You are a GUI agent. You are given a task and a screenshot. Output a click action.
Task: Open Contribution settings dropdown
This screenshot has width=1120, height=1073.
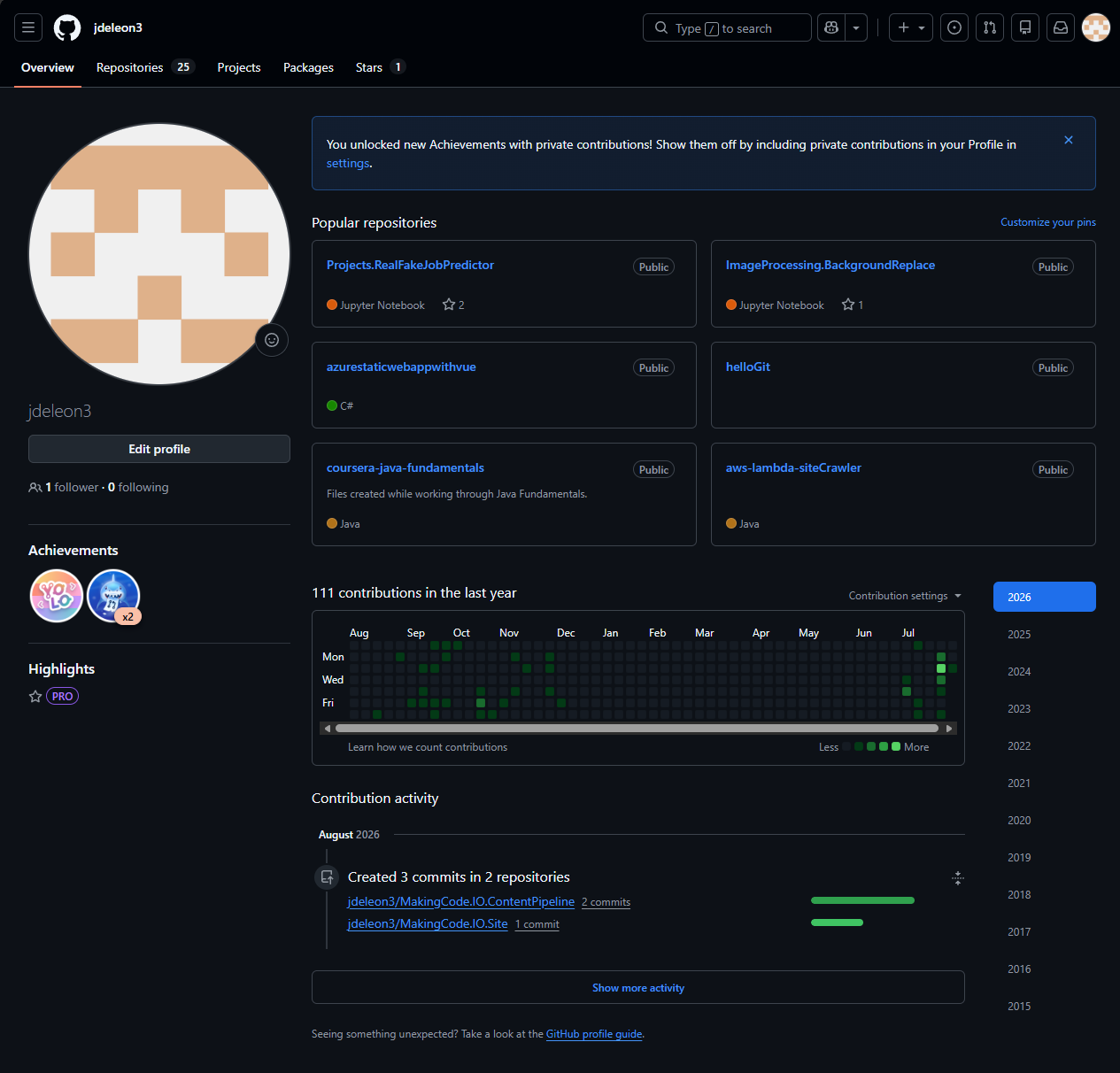[x=905, y=596]
